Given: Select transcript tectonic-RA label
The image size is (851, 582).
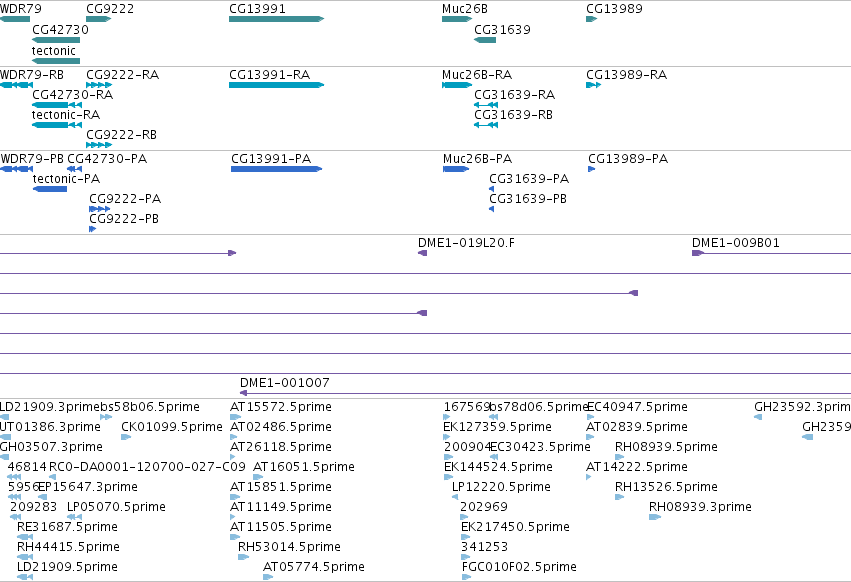Looking at the screenshot, I should 66,115.
